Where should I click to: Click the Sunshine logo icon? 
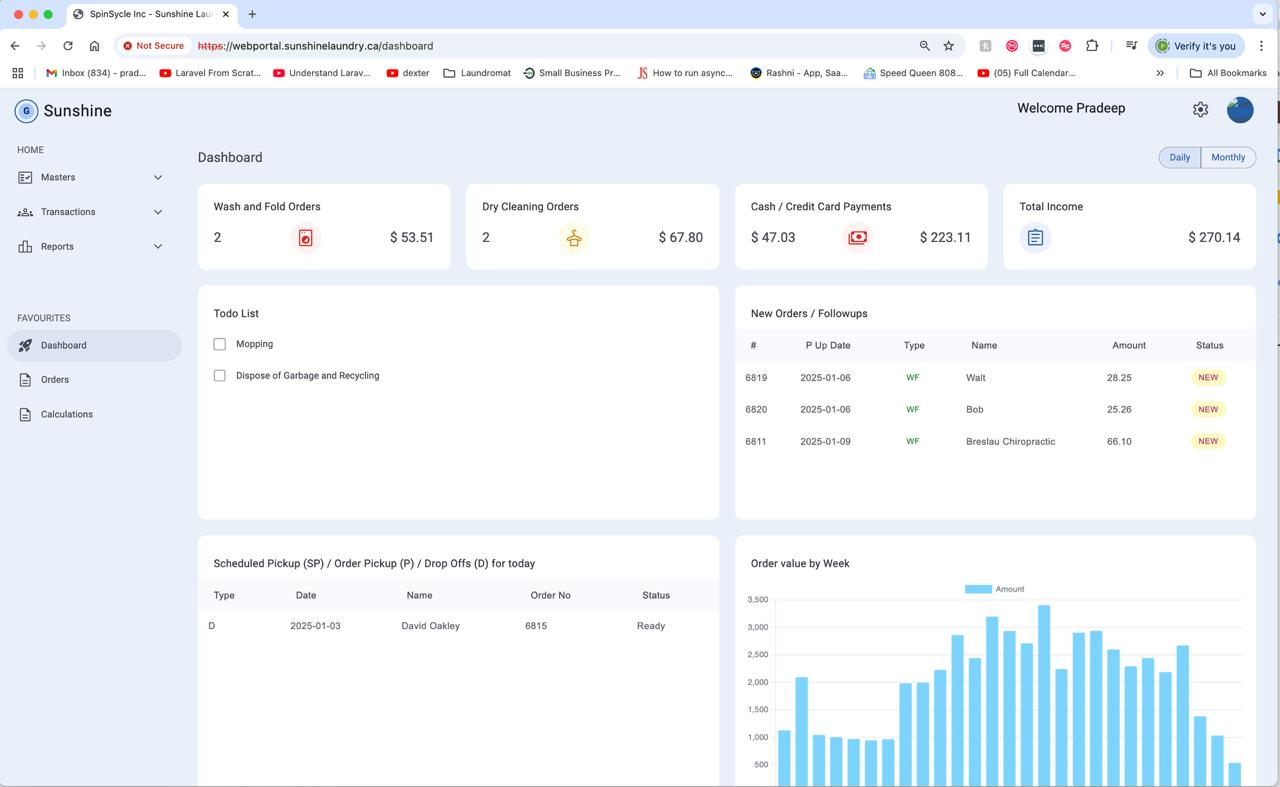coord(26,111)
